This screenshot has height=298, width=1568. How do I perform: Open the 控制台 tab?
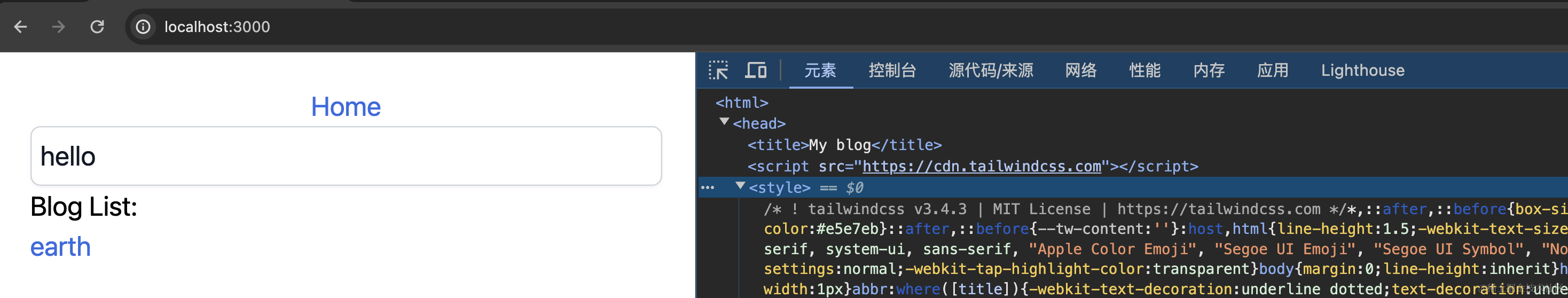tap(892, 70)
